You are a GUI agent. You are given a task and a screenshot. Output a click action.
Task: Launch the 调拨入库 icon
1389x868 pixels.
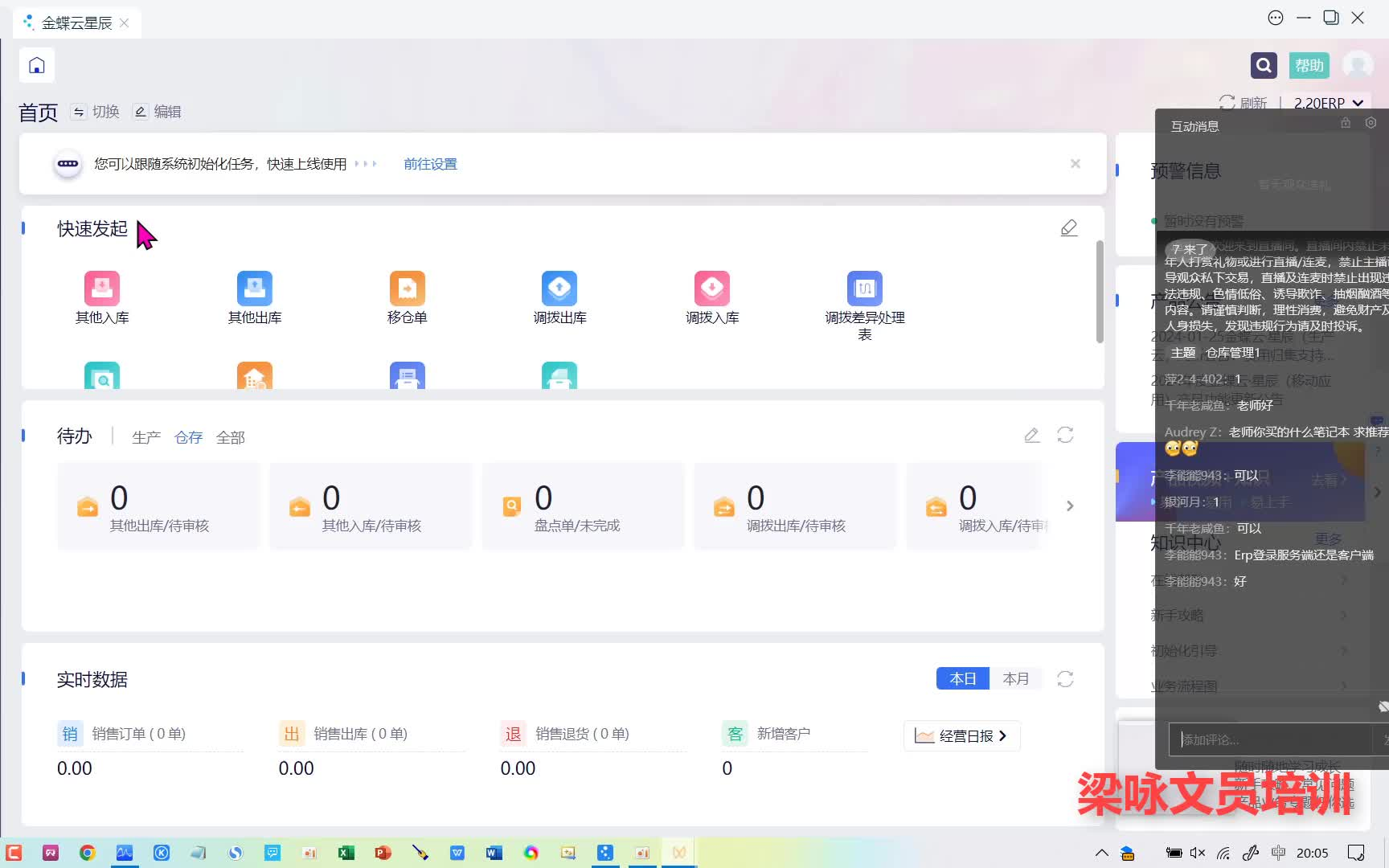pos(712,289)
